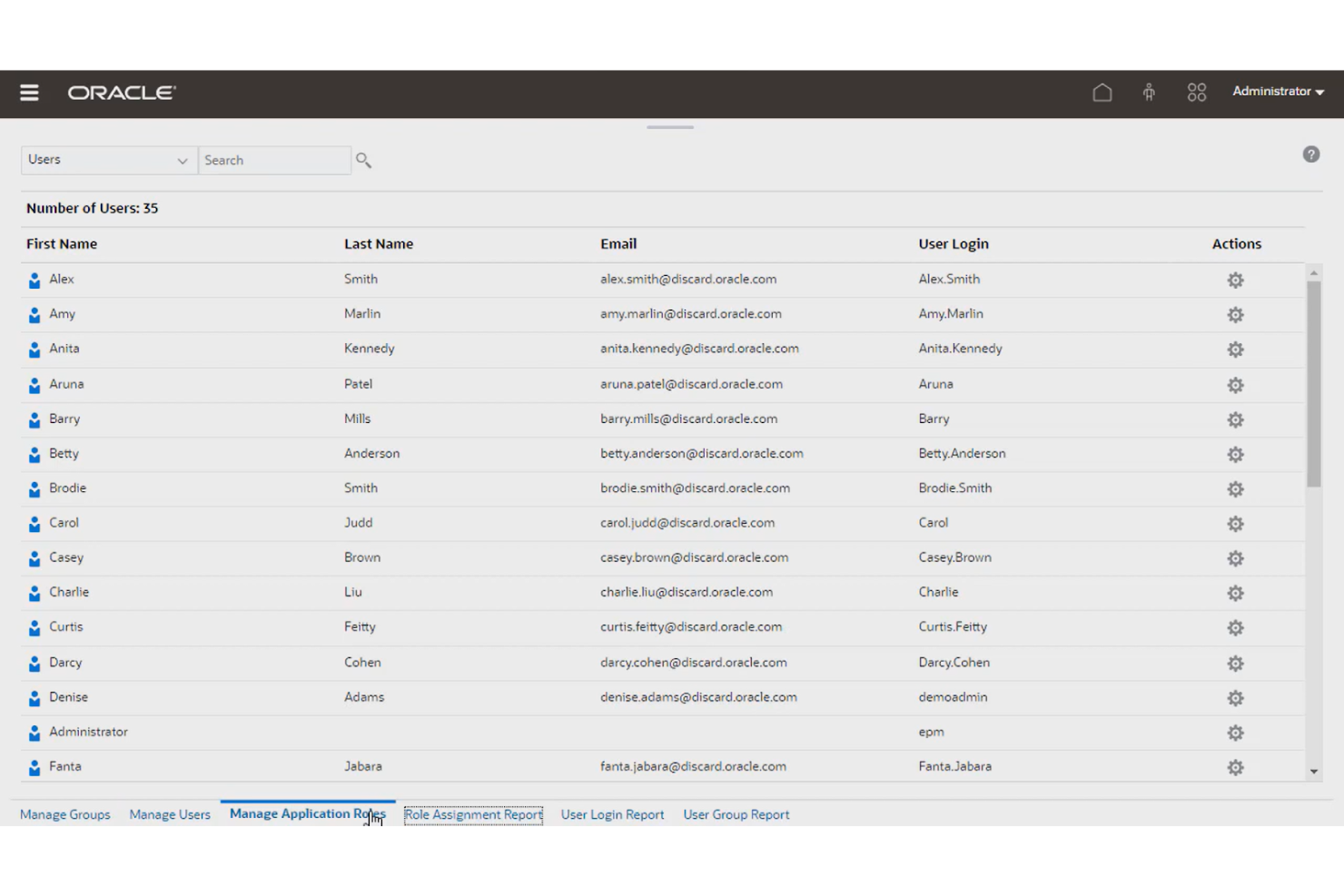Open Actions gear for Fanta Jabara

[1235, 767]
